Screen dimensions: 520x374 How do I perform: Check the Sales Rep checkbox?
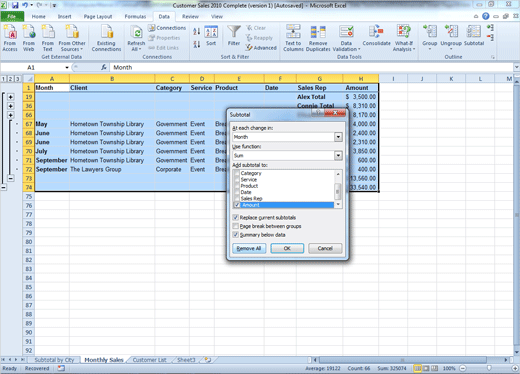click(x=237, y=199)
